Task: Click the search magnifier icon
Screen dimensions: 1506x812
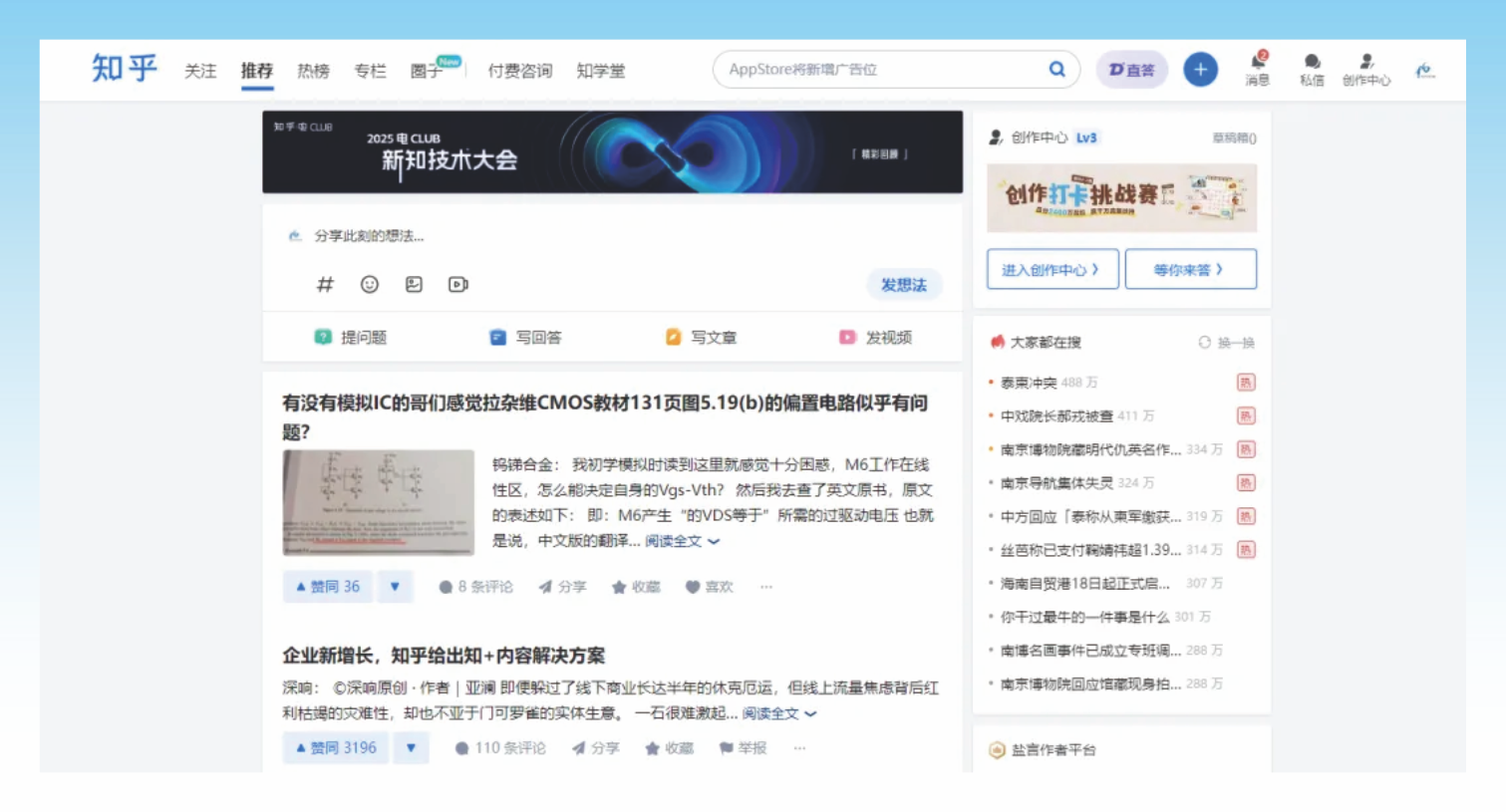Action: tap(1056, 70)
